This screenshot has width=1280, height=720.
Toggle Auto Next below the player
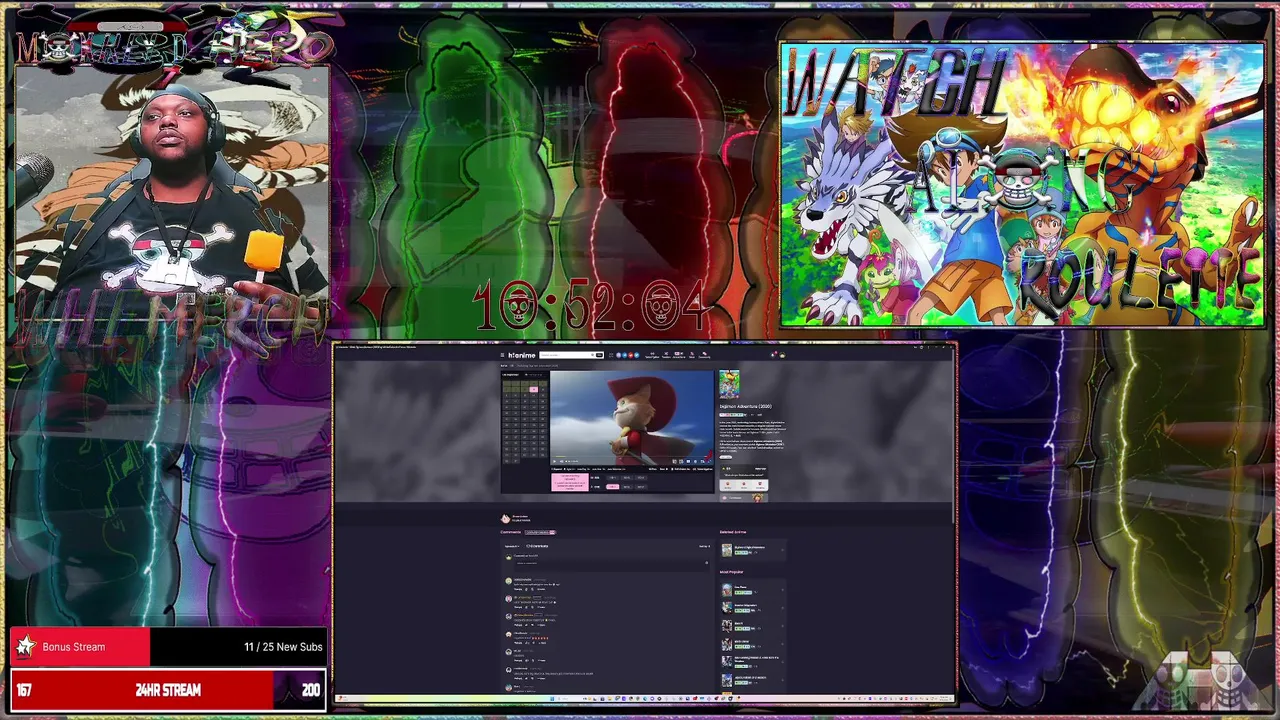(x=597, y=469)
